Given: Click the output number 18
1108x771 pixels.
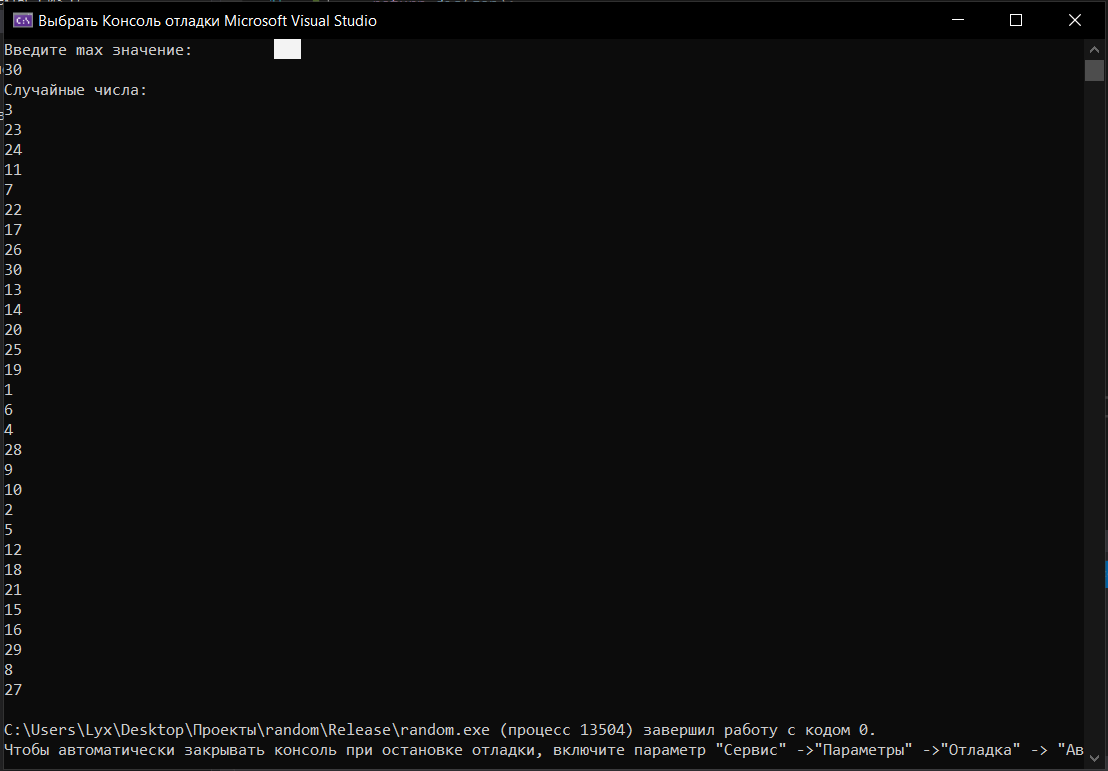Looking at the screenshot, I should pos(13,570).
